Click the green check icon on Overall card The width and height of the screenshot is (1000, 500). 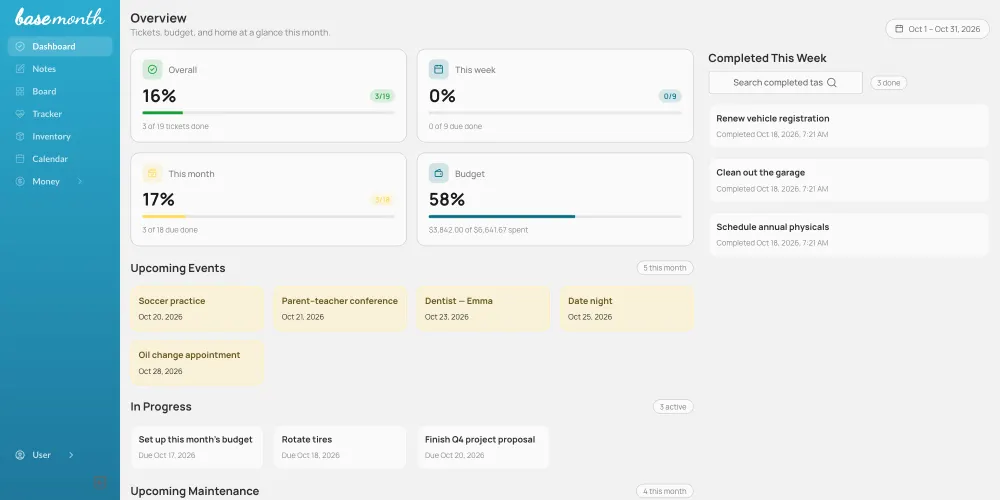(152, 70)
